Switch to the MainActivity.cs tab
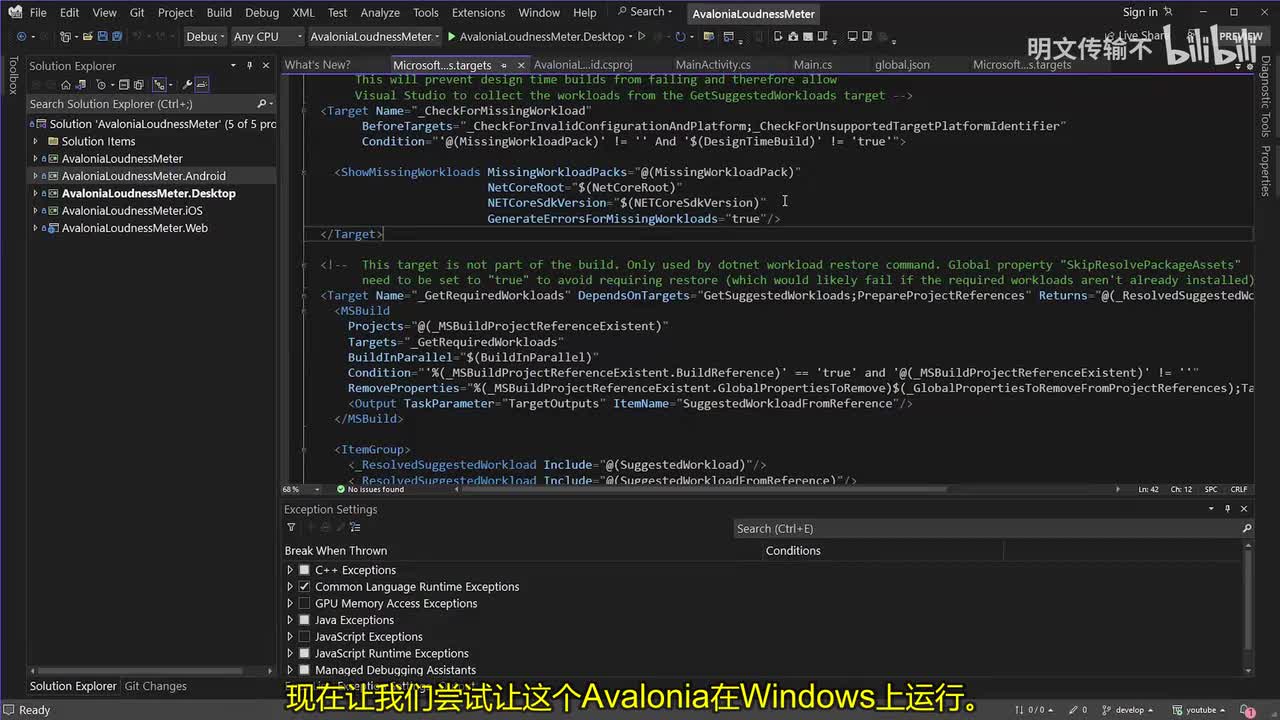Image resolution: width=1280 pixels, height=720 pixels. click(x=713, y=65)
